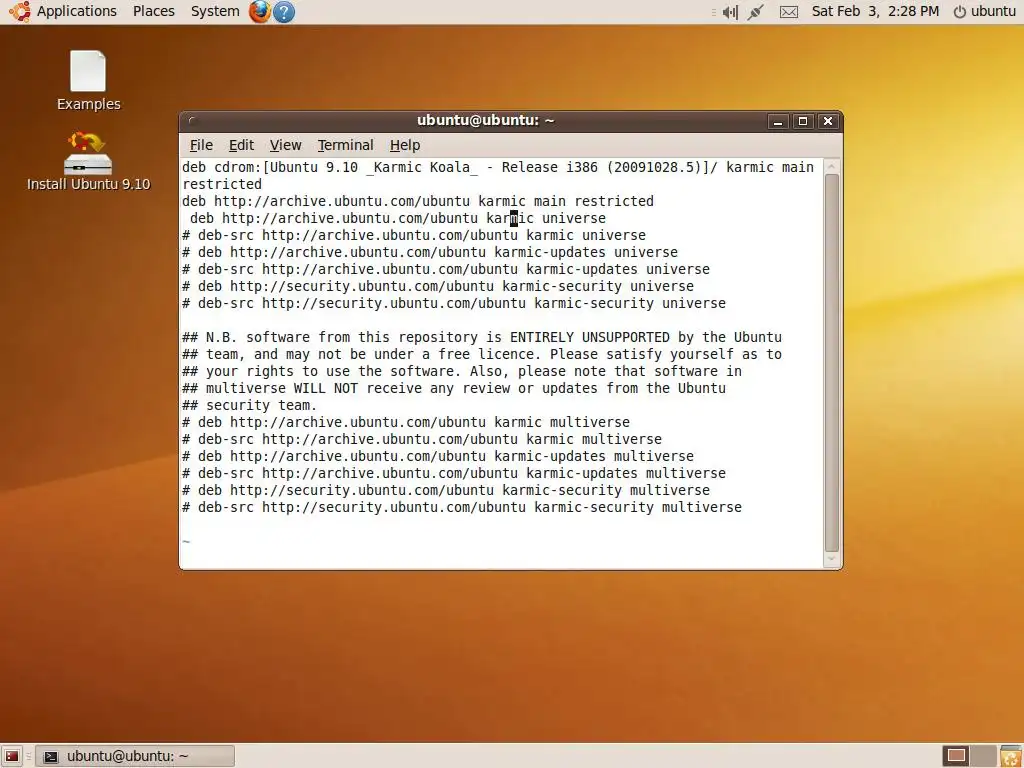The image size is (1024, 768).
Task: Open the mail envelope indicator icon
Action: pos(789,12)
